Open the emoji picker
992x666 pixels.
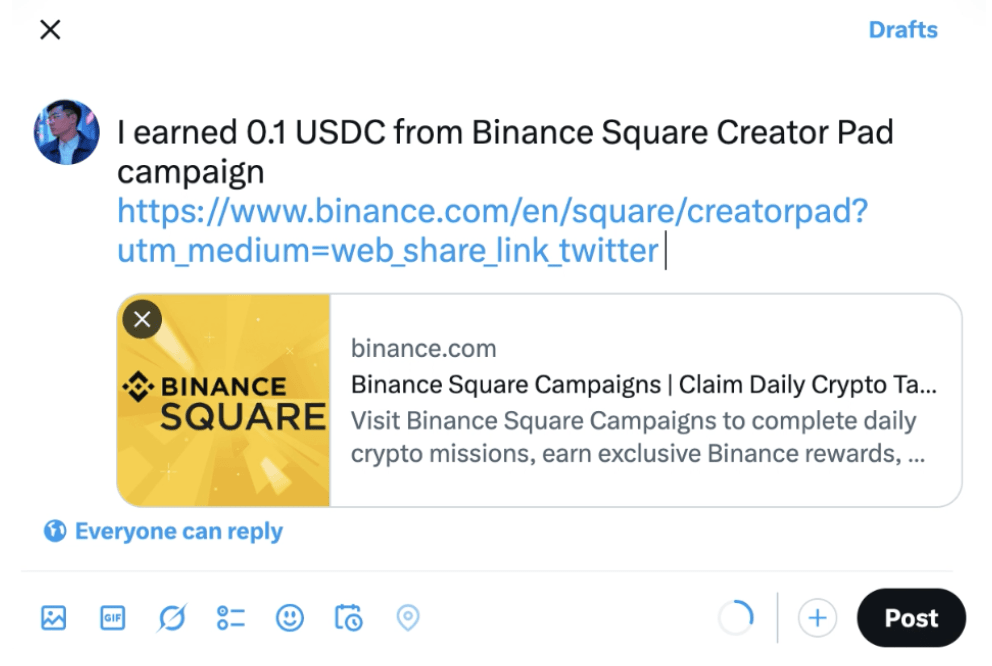pyautogui.click(x=290, y=618)
